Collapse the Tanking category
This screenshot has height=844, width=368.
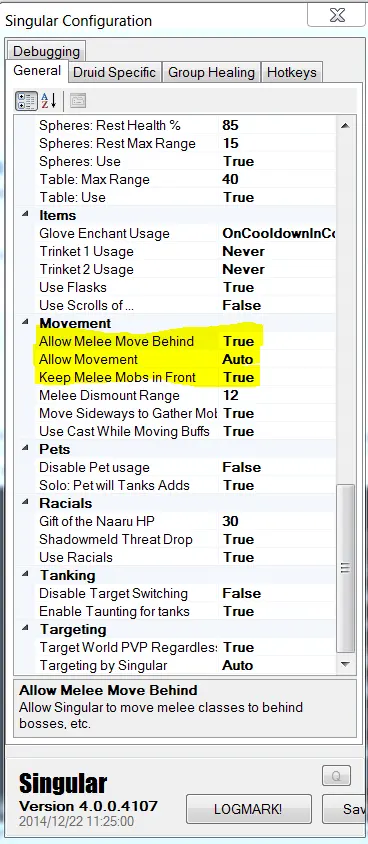pos(25,575)
